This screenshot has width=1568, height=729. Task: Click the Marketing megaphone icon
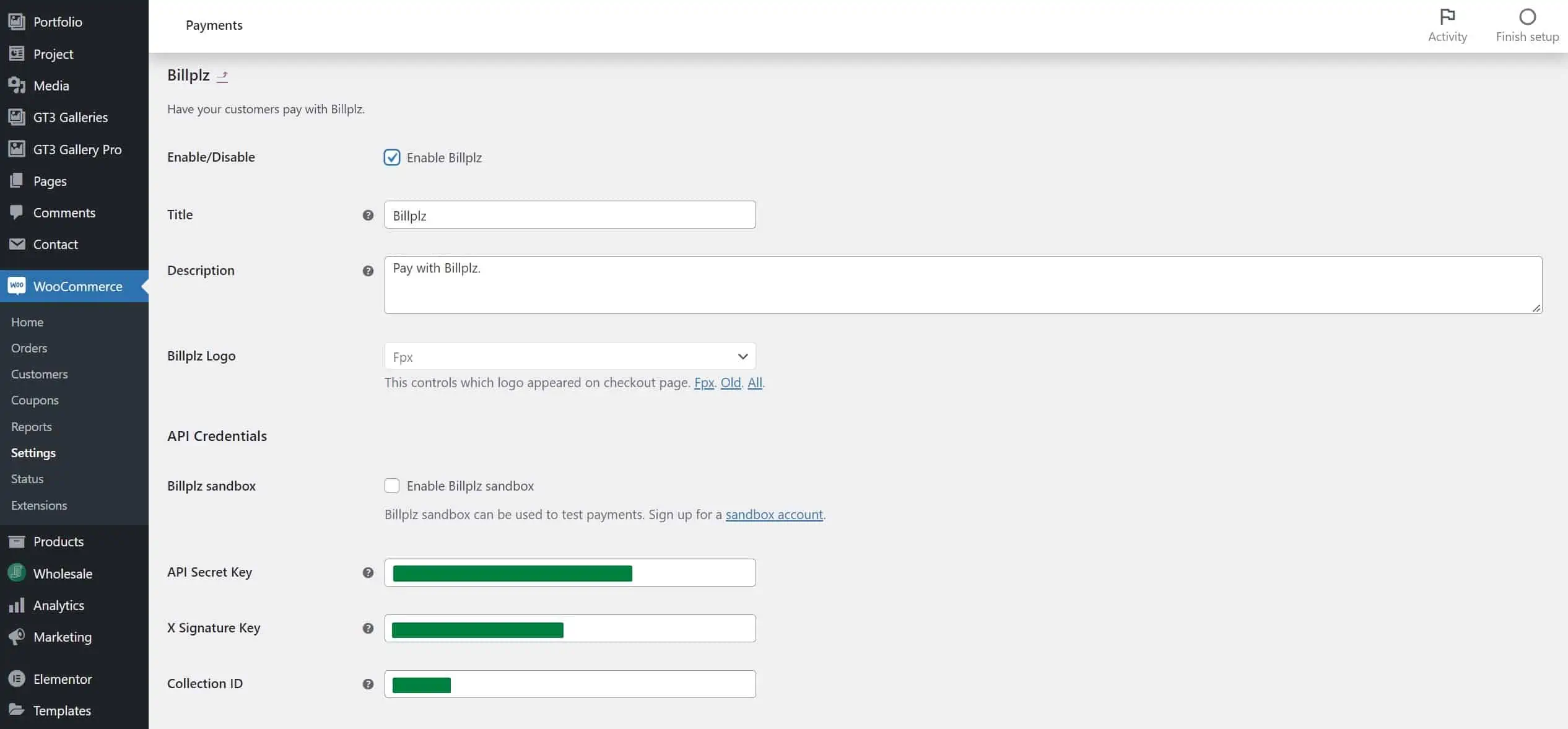17,637
